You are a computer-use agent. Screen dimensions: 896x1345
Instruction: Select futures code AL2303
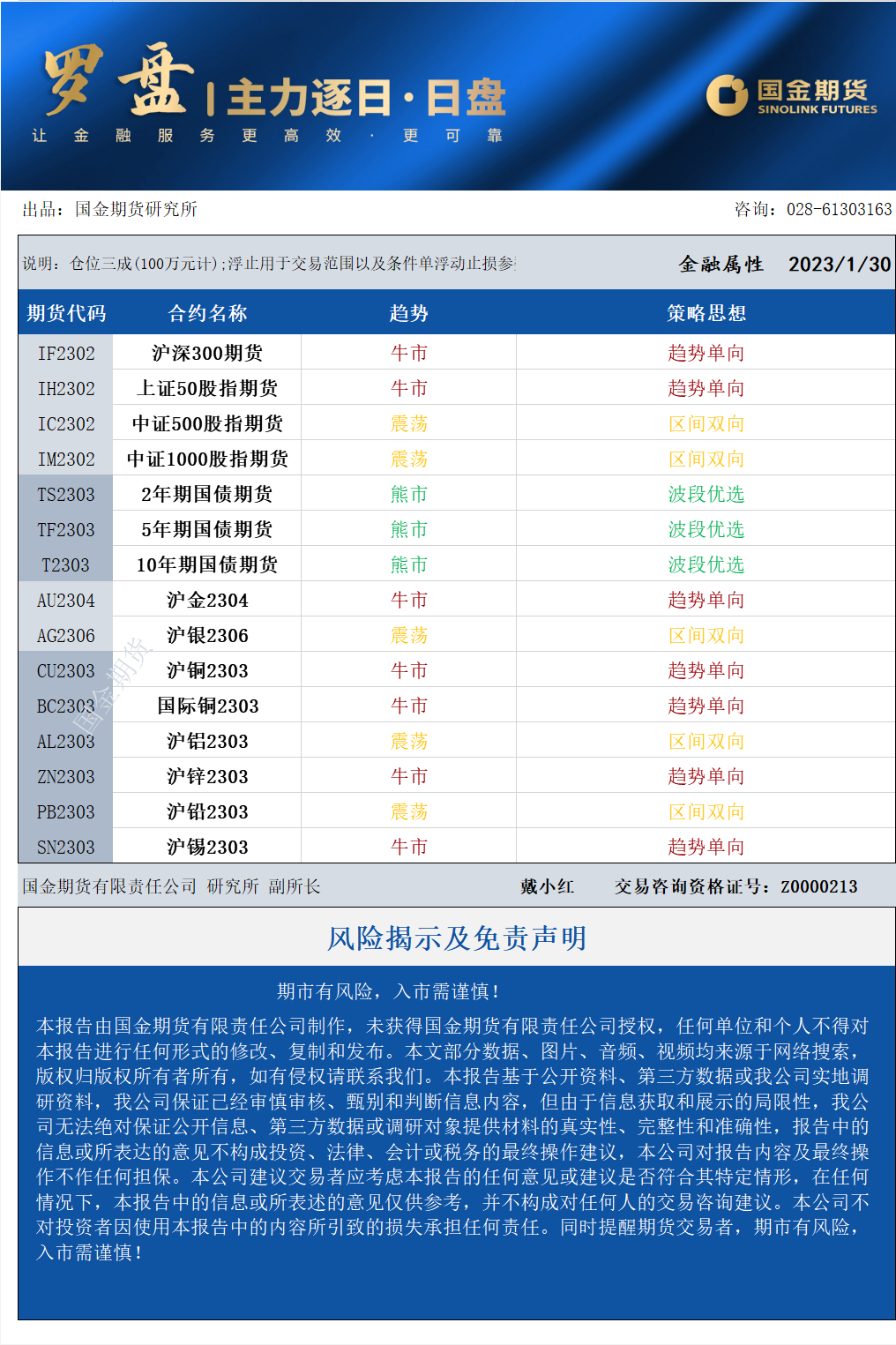(x=66, y=741)
